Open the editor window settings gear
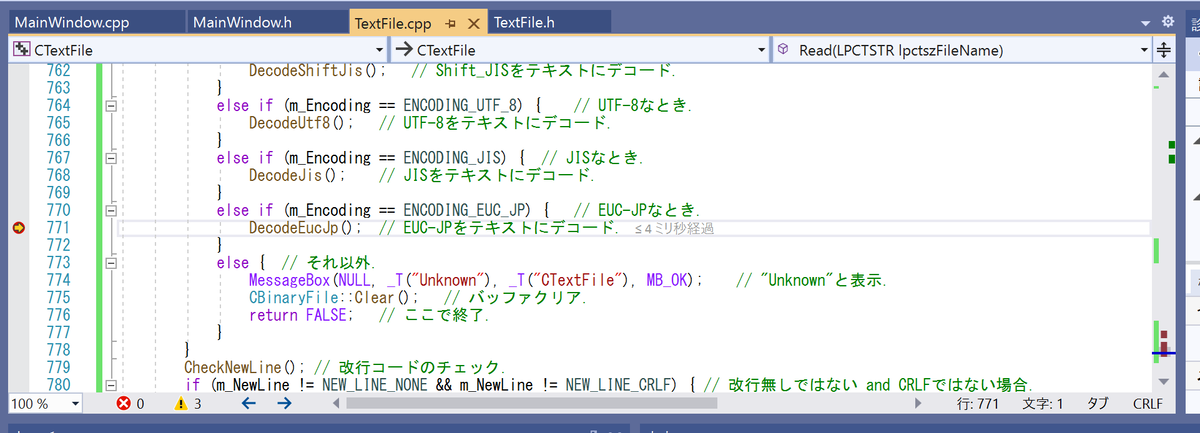The image size is (1200, 433). (1166, 22)
